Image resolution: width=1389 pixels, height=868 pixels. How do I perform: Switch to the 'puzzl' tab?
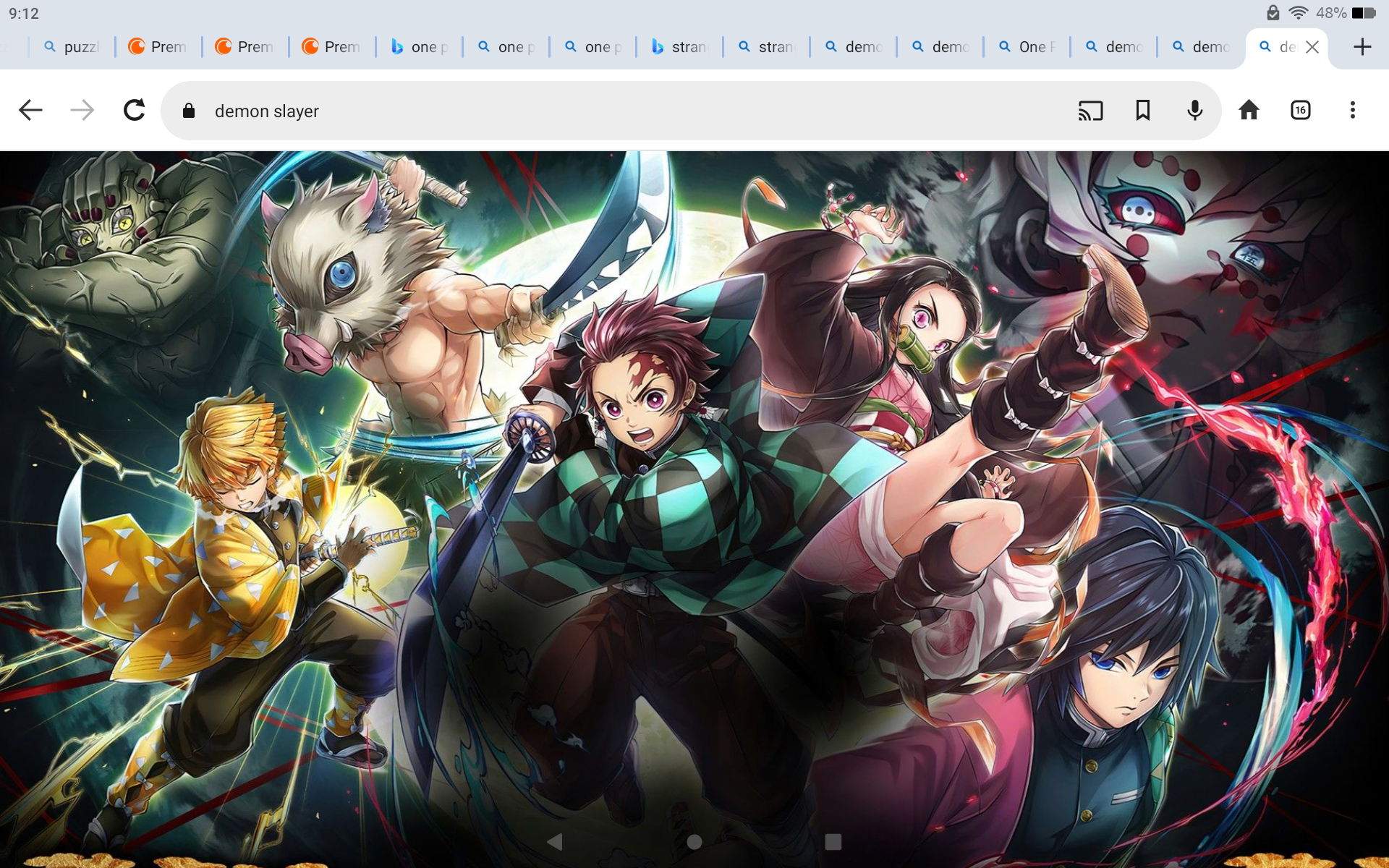[x=72, y=47]
